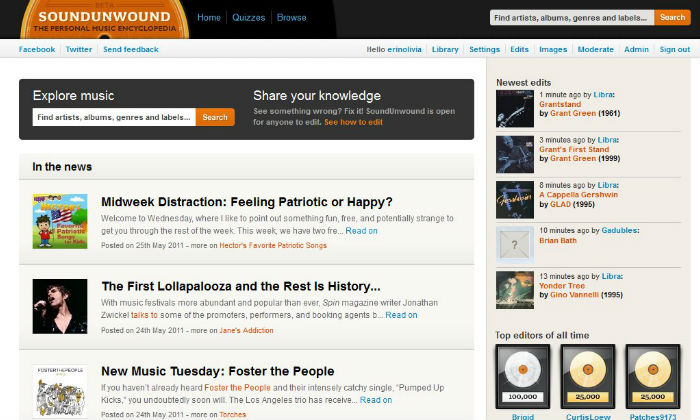This screenshot has width=700, height=420.
Task: Click the header Search button
Action: point(670,17)
